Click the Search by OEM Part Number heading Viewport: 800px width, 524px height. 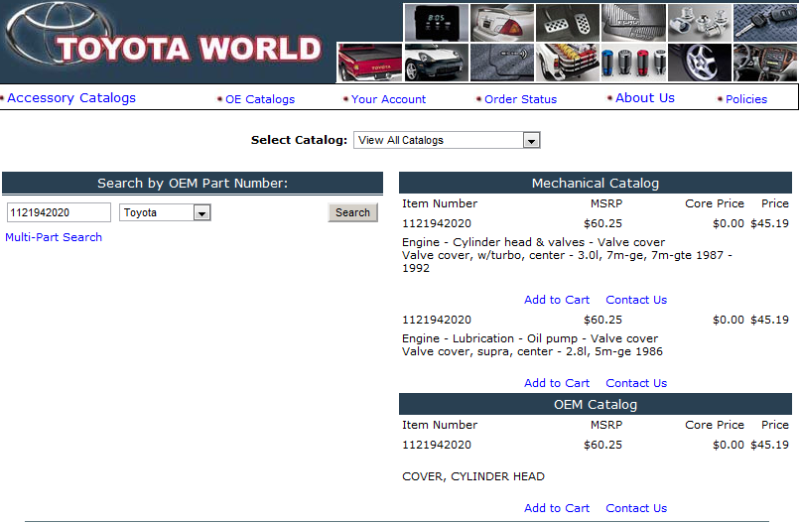pyautogui.click(x=192, y=183)
